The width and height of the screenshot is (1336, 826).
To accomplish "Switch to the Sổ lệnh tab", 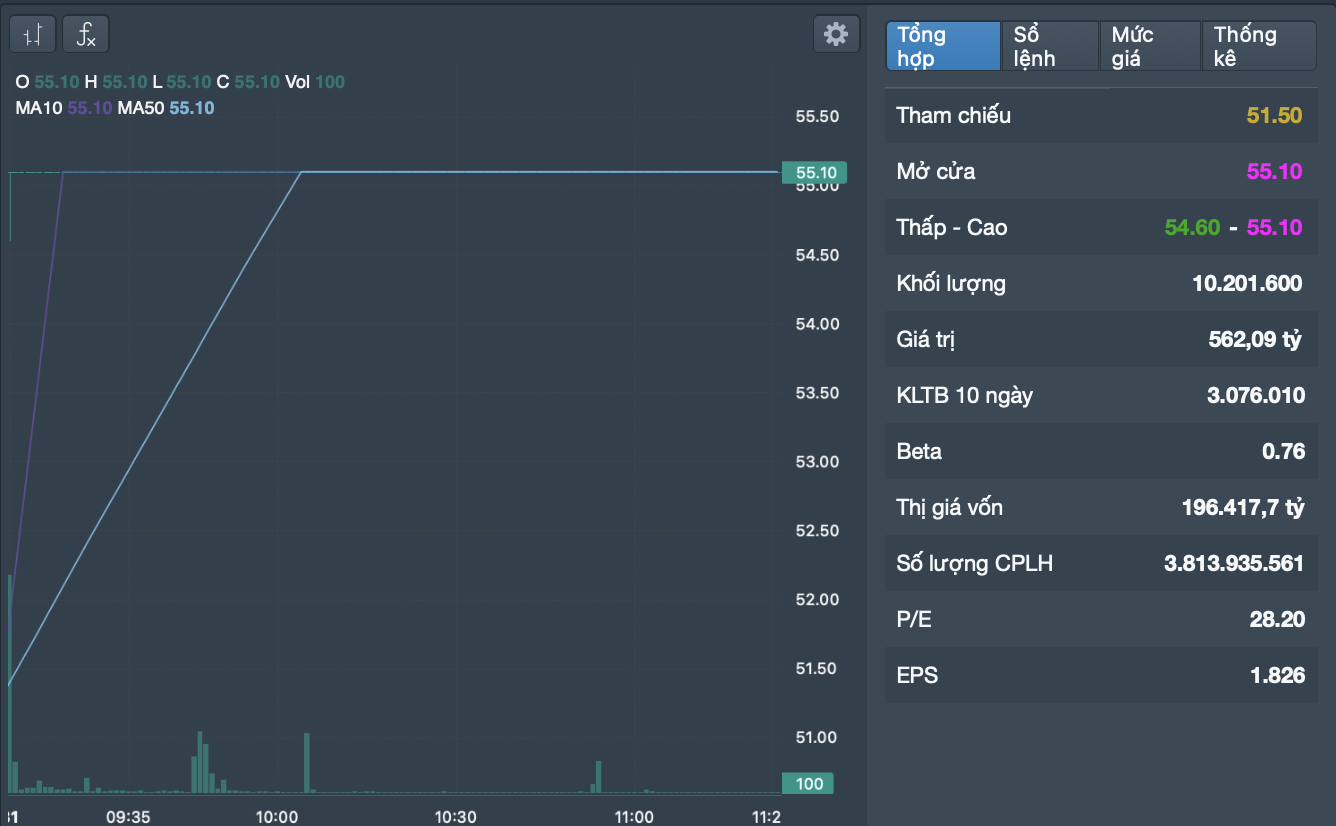I will pyautogui.click(x=1049, y=47).
